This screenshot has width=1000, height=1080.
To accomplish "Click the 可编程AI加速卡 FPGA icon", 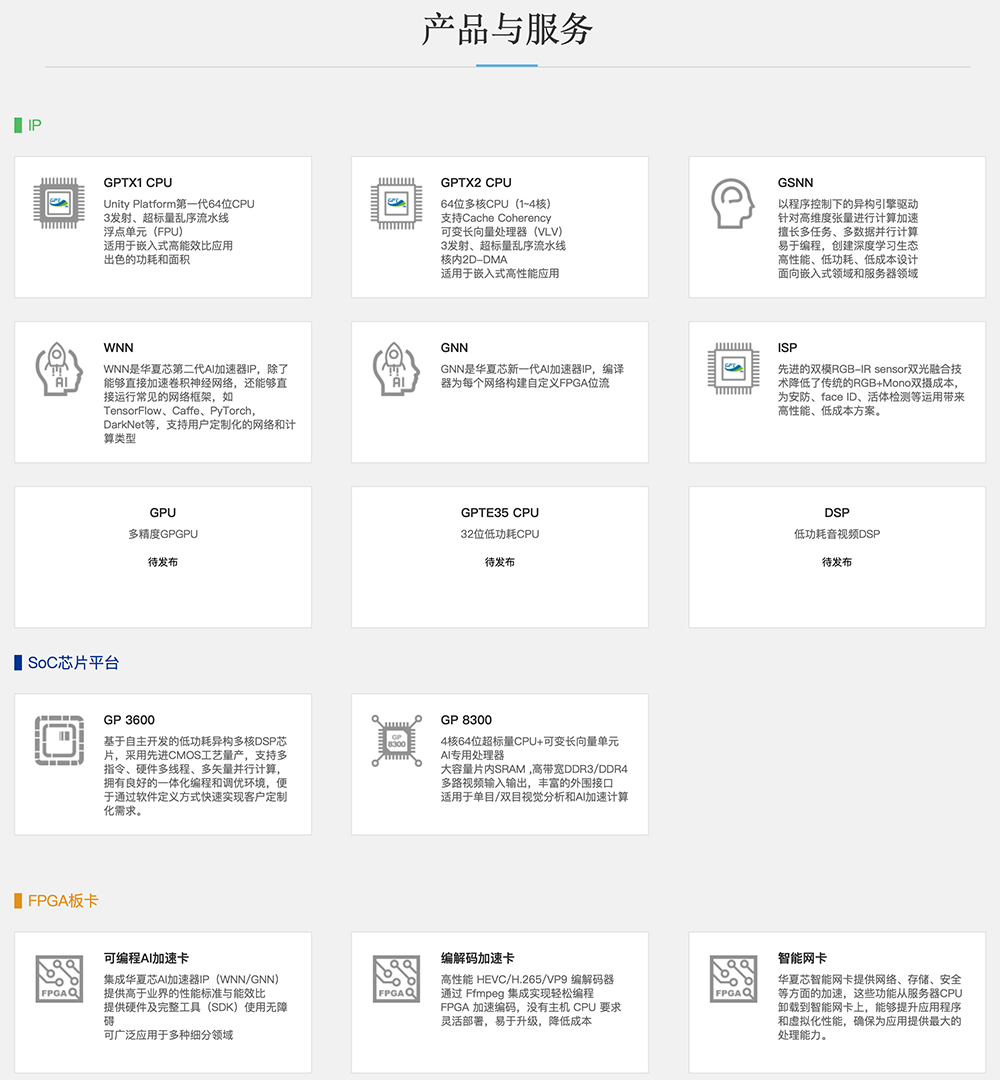I will 59,978.
